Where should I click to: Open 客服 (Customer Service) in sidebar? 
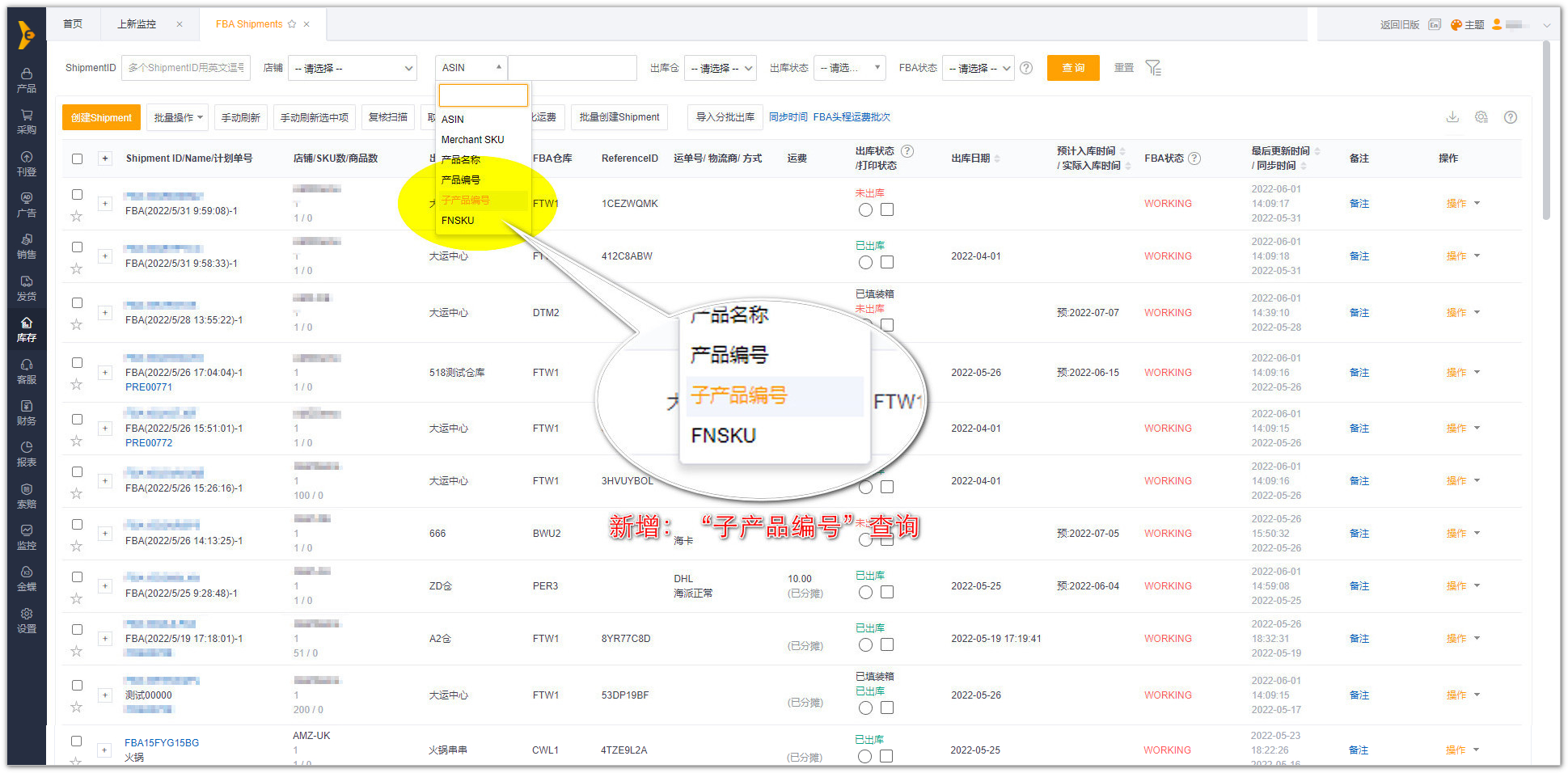pos(27,371)
